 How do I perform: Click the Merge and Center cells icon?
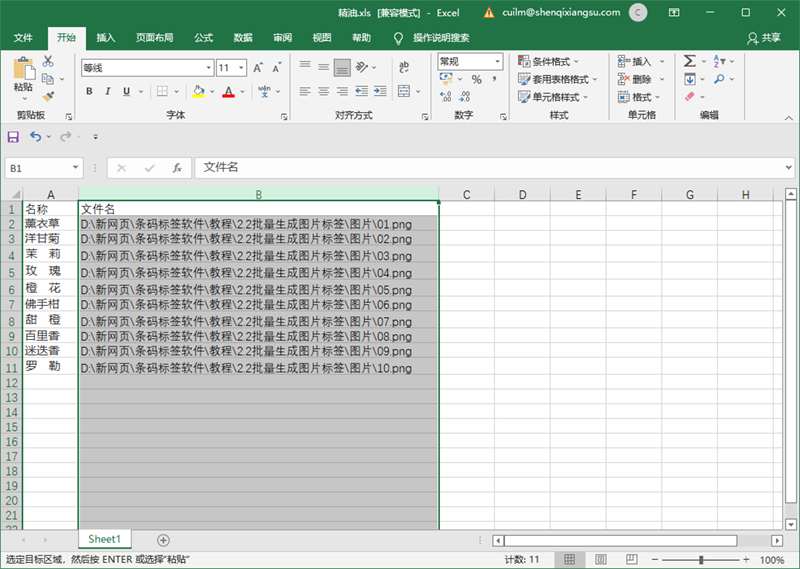pos(404,91)
